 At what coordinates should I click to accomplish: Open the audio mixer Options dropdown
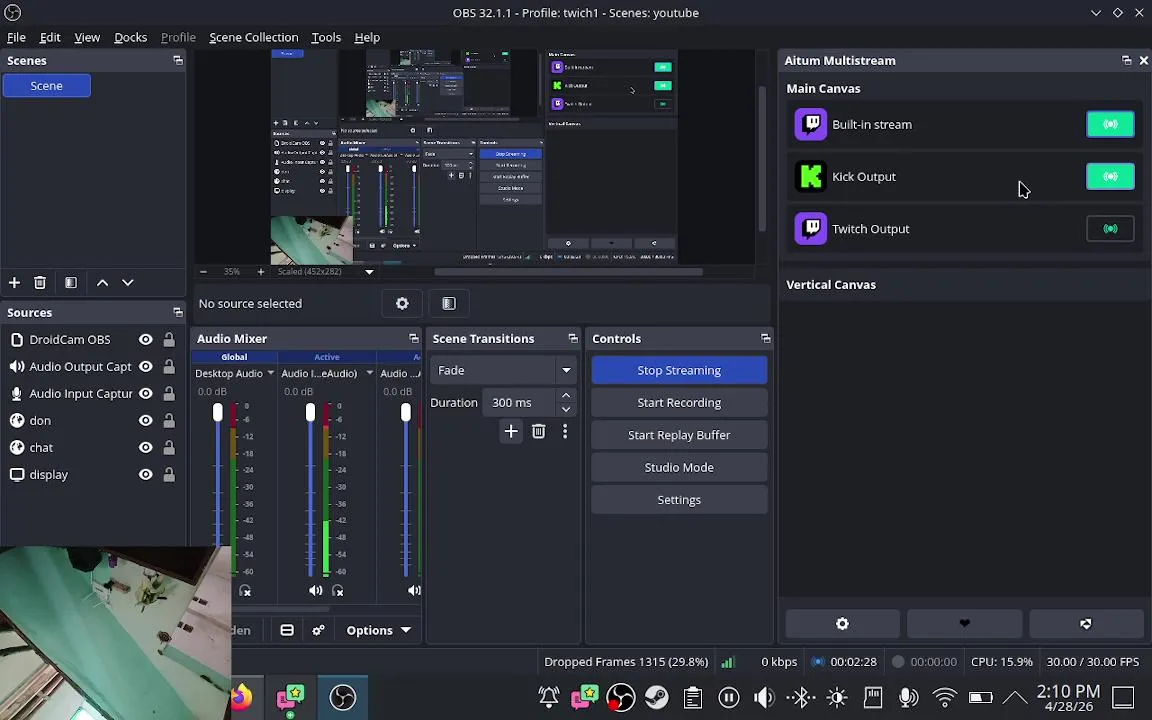pos(378,630)
